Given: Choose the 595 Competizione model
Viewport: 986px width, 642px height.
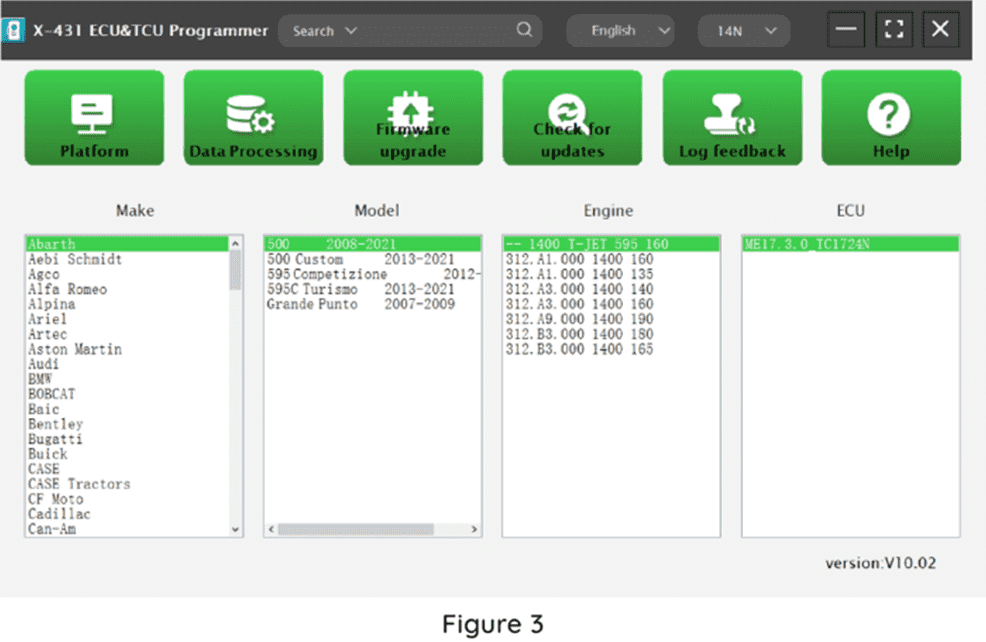Looking at the screenshot, I should pos(373,274).
